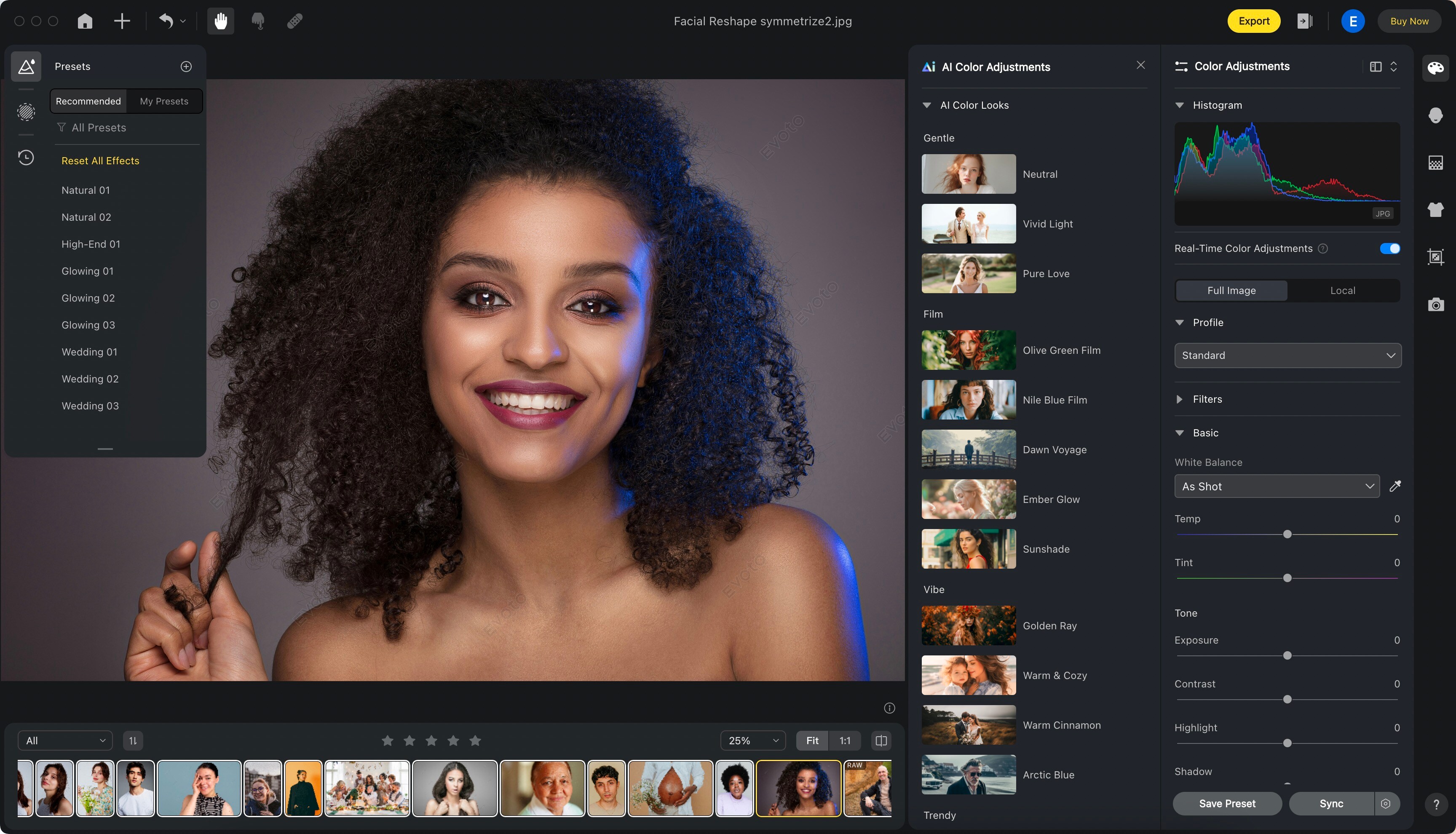Go to the Home screen icon

click(85, 21)
